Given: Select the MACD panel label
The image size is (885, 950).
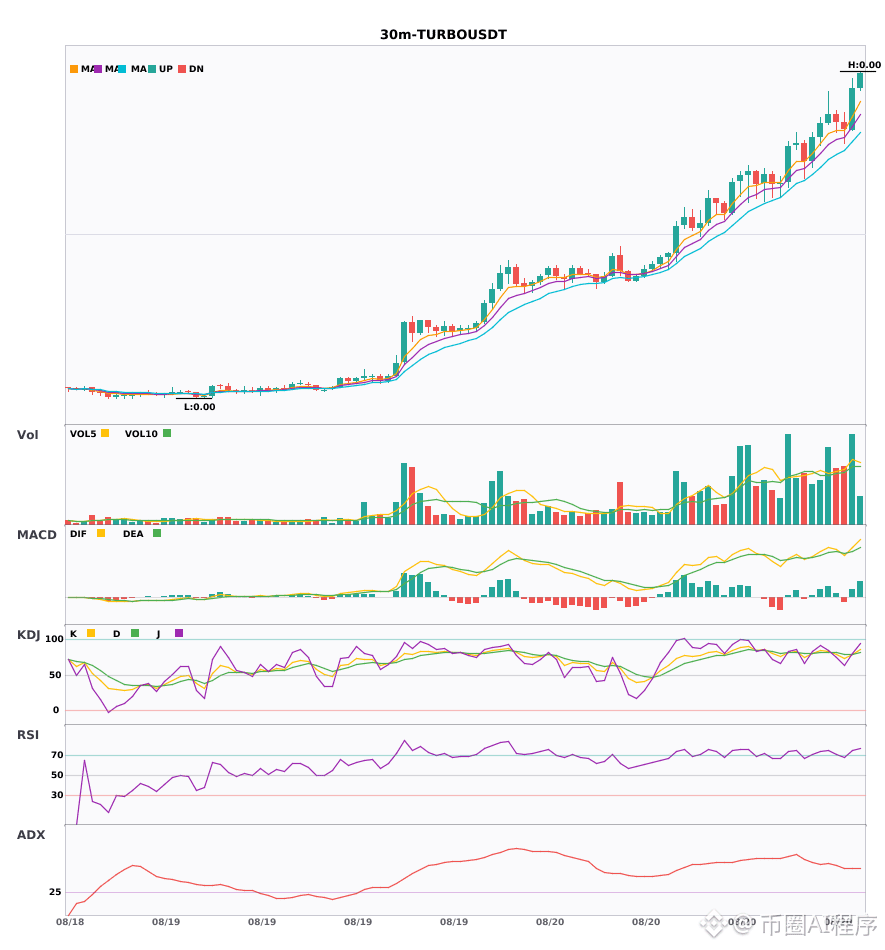Looking at the screenshot, I should (36, 535).
